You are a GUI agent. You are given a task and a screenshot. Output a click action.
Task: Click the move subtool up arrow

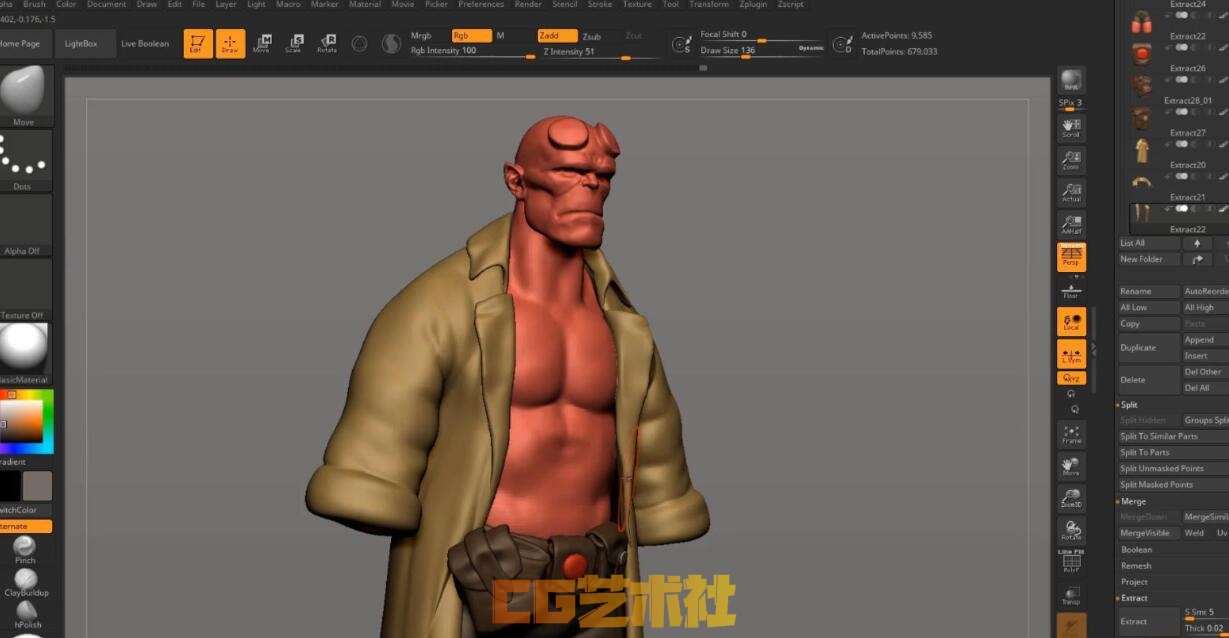pos(1197,243)
